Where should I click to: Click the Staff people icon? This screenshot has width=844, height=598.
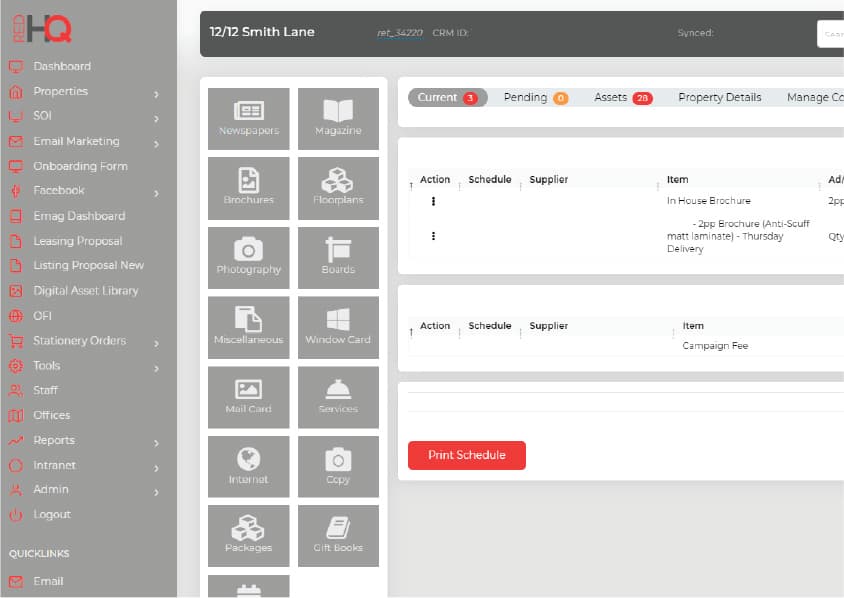16,390
